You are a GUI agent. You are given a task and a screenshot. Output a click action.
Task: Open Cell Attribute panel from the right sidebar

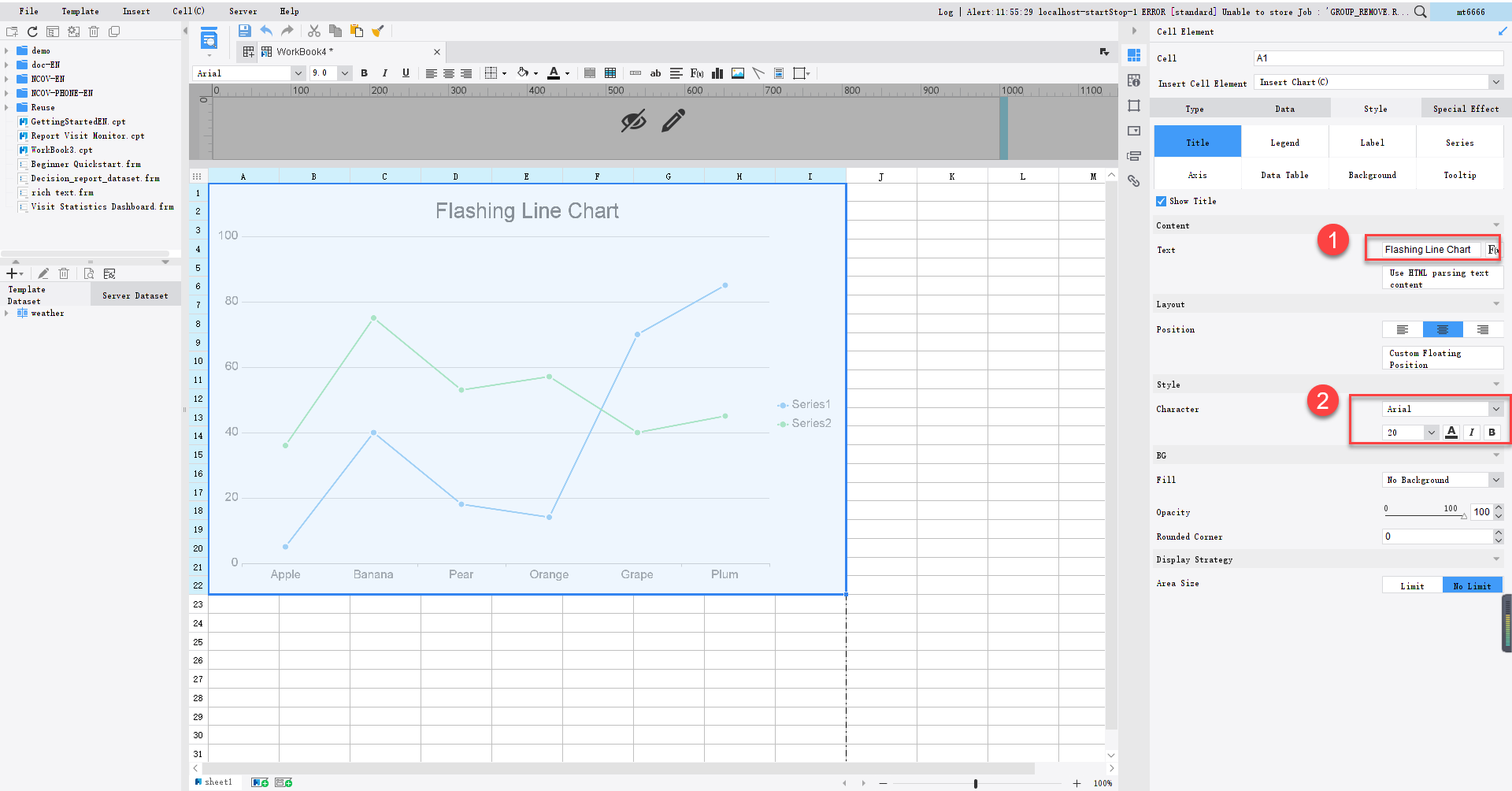point(1134,80)
